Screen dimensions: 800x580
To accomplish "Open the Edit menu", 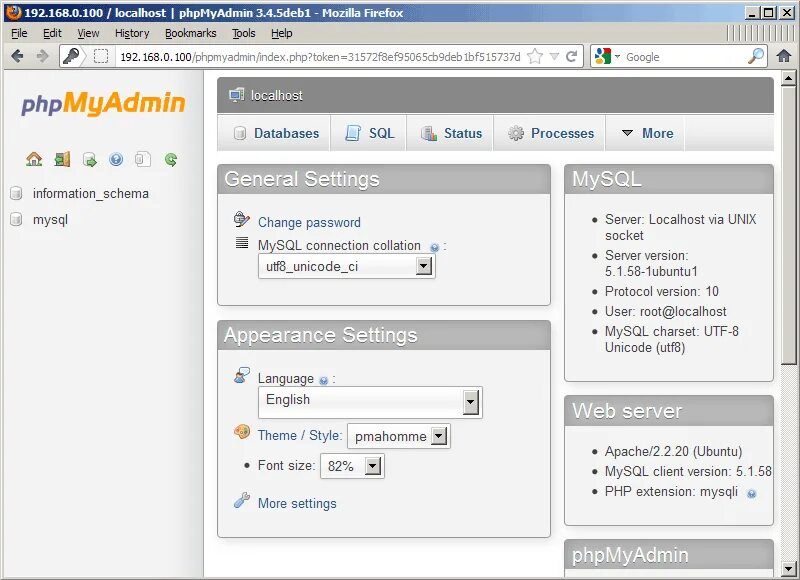I will tap(52, 33).
